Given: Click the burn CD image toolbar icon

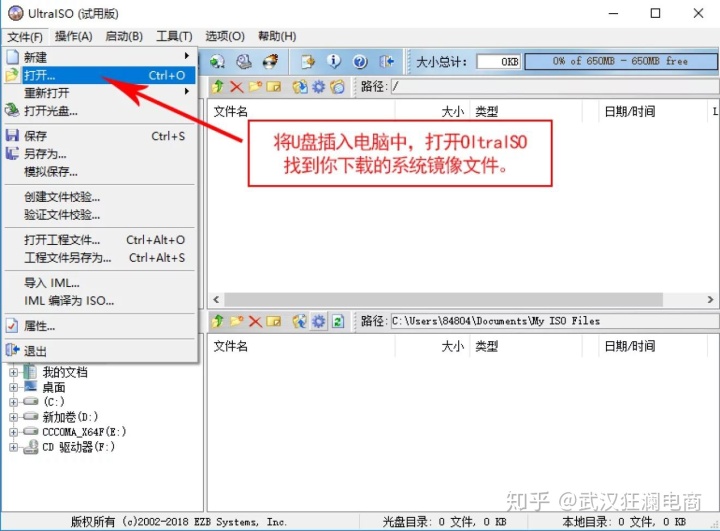Looking at the screenshot, I should [x=270, y=61].
